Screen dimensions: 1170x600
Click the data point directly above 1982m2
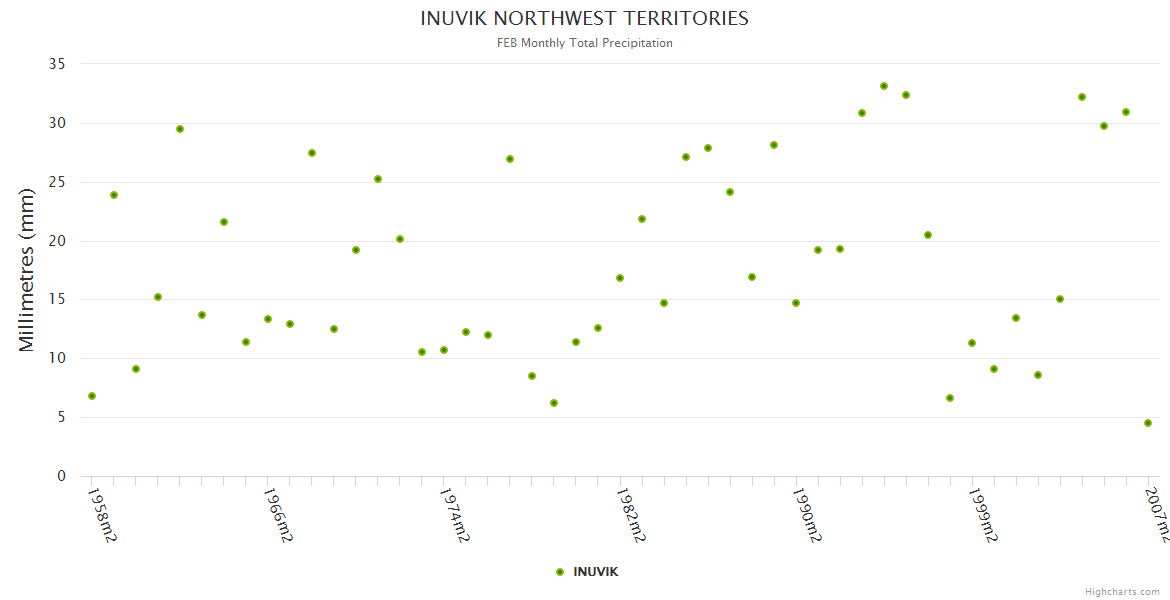(620, 278)
